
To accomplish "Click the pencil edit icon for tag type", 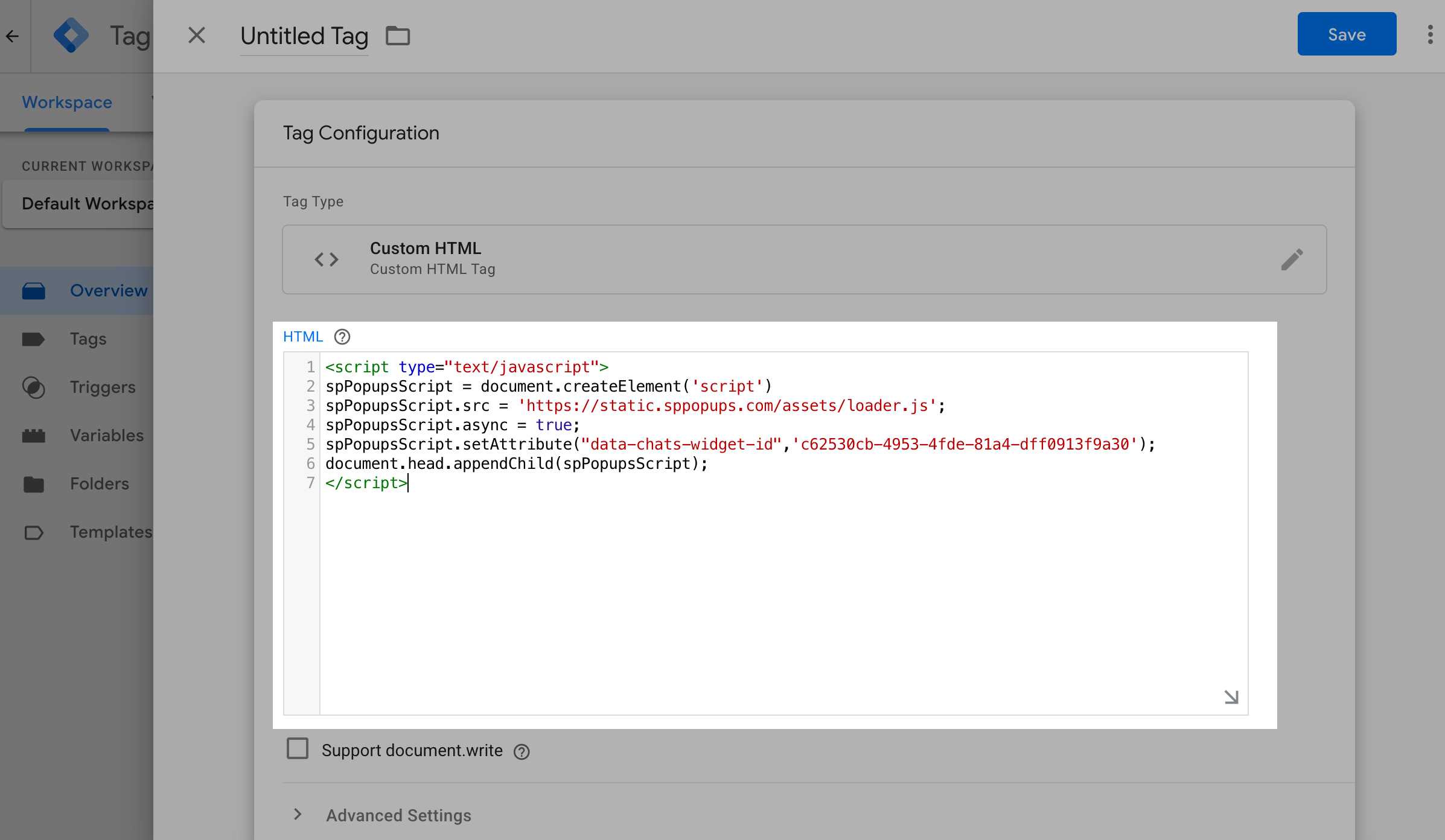I will pyautogui.click(x=1292, y=259).
